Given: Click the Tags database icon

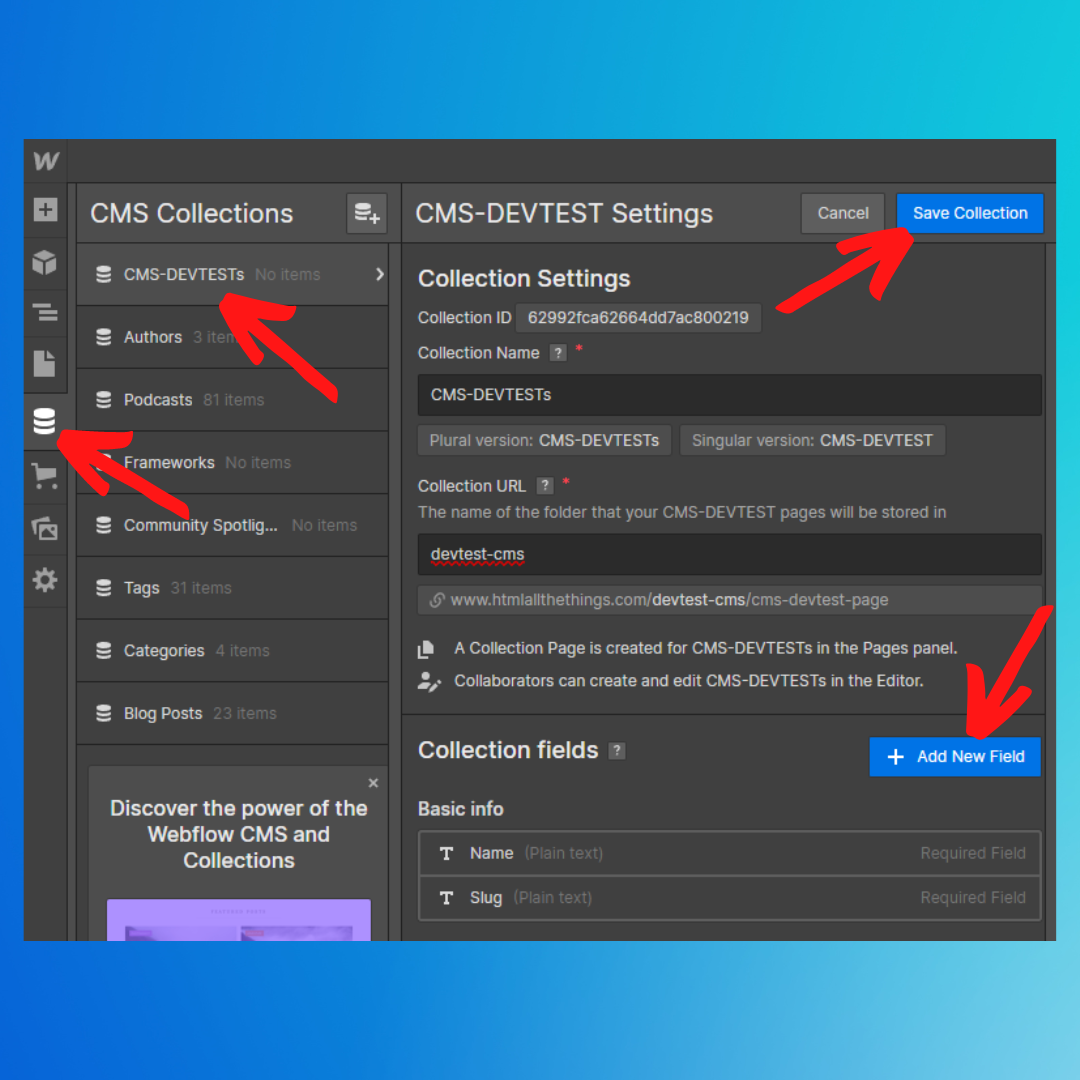Looking at the screenshot, I should point(103,588).
